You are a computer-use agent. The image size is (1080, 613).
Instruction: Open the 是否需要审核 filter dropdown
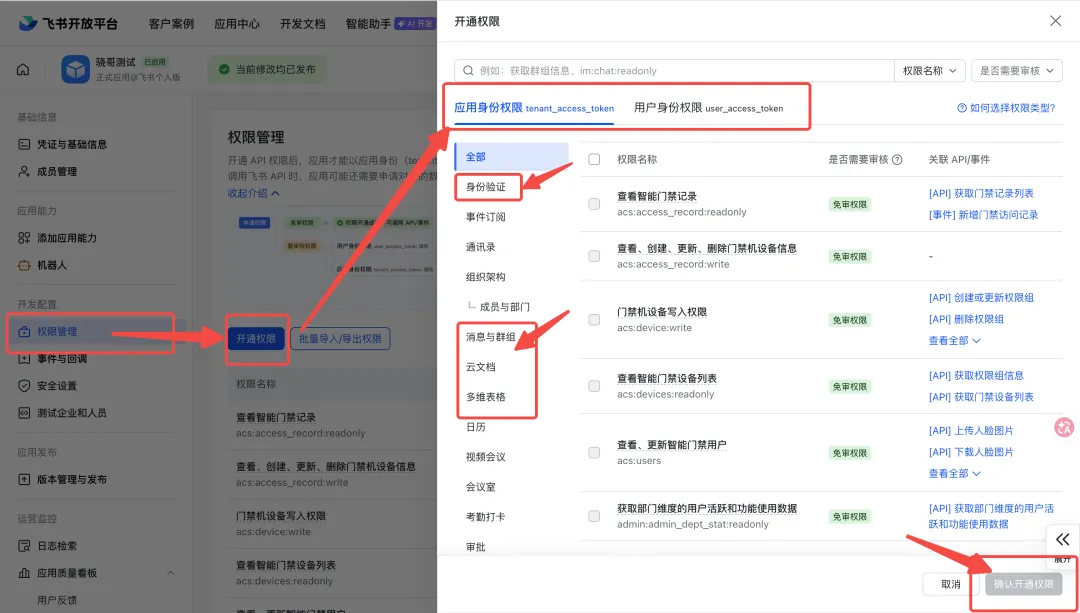point(1017,70)
